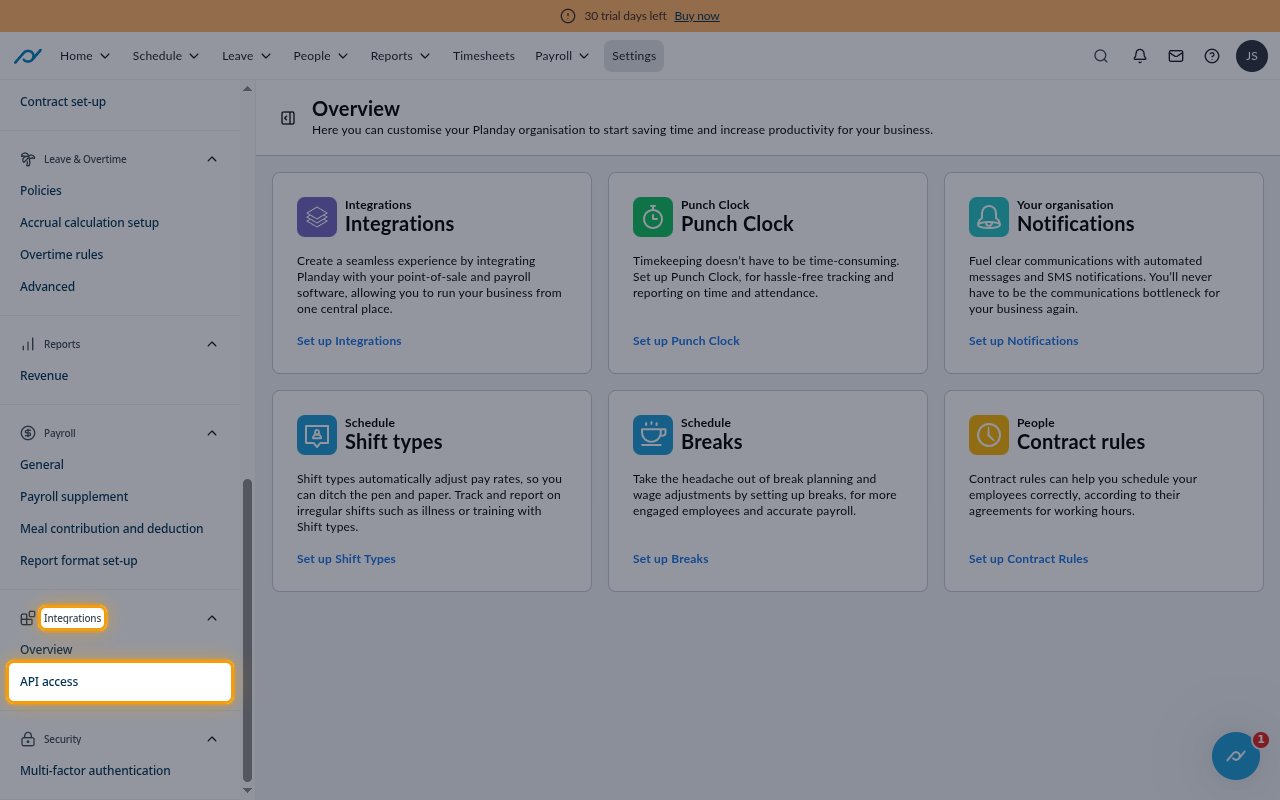Click the trial info exclamation icon

coord(568,16)
